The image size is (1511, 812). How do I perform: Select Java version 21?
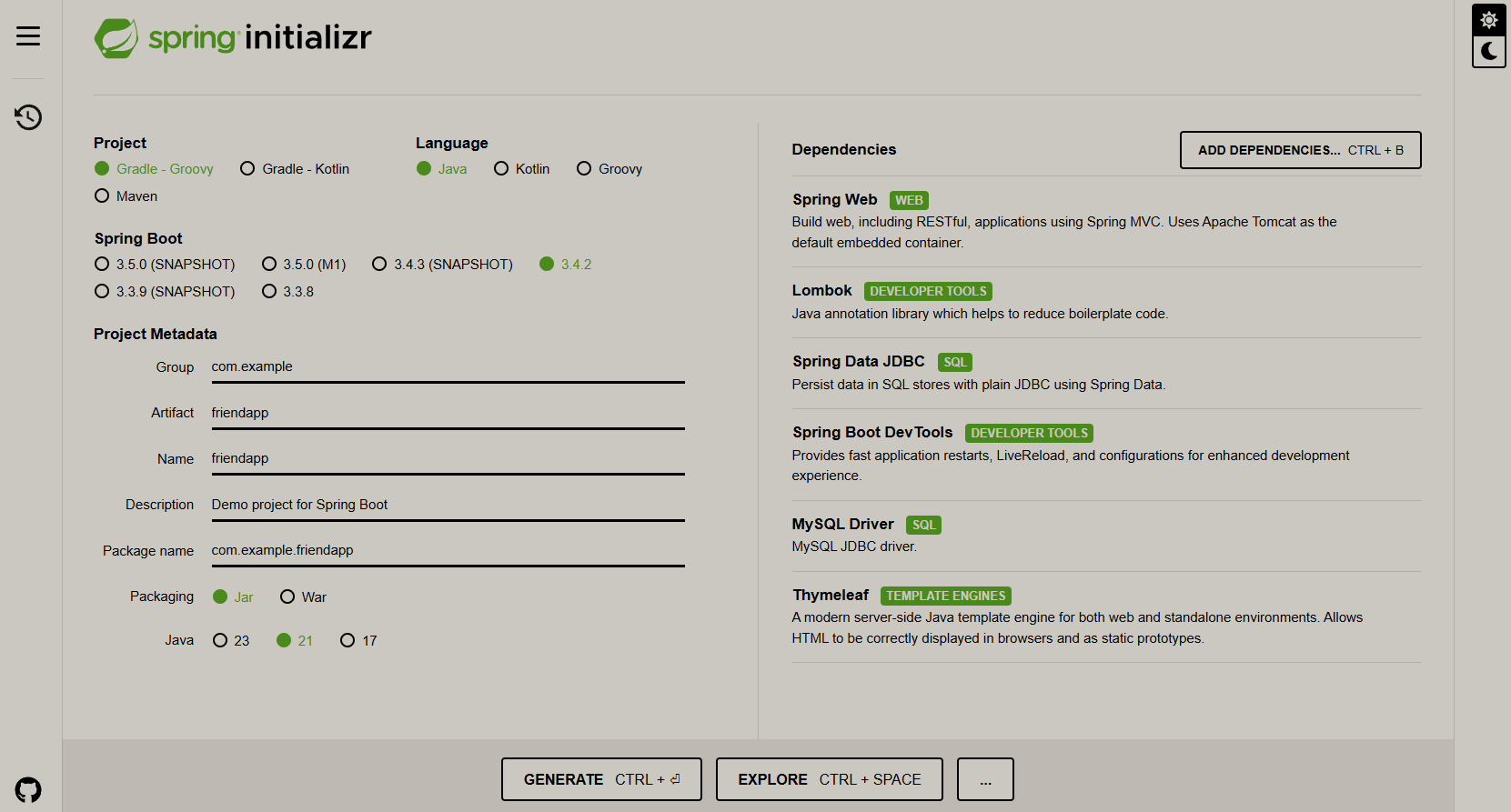click(x=295, y=641)
